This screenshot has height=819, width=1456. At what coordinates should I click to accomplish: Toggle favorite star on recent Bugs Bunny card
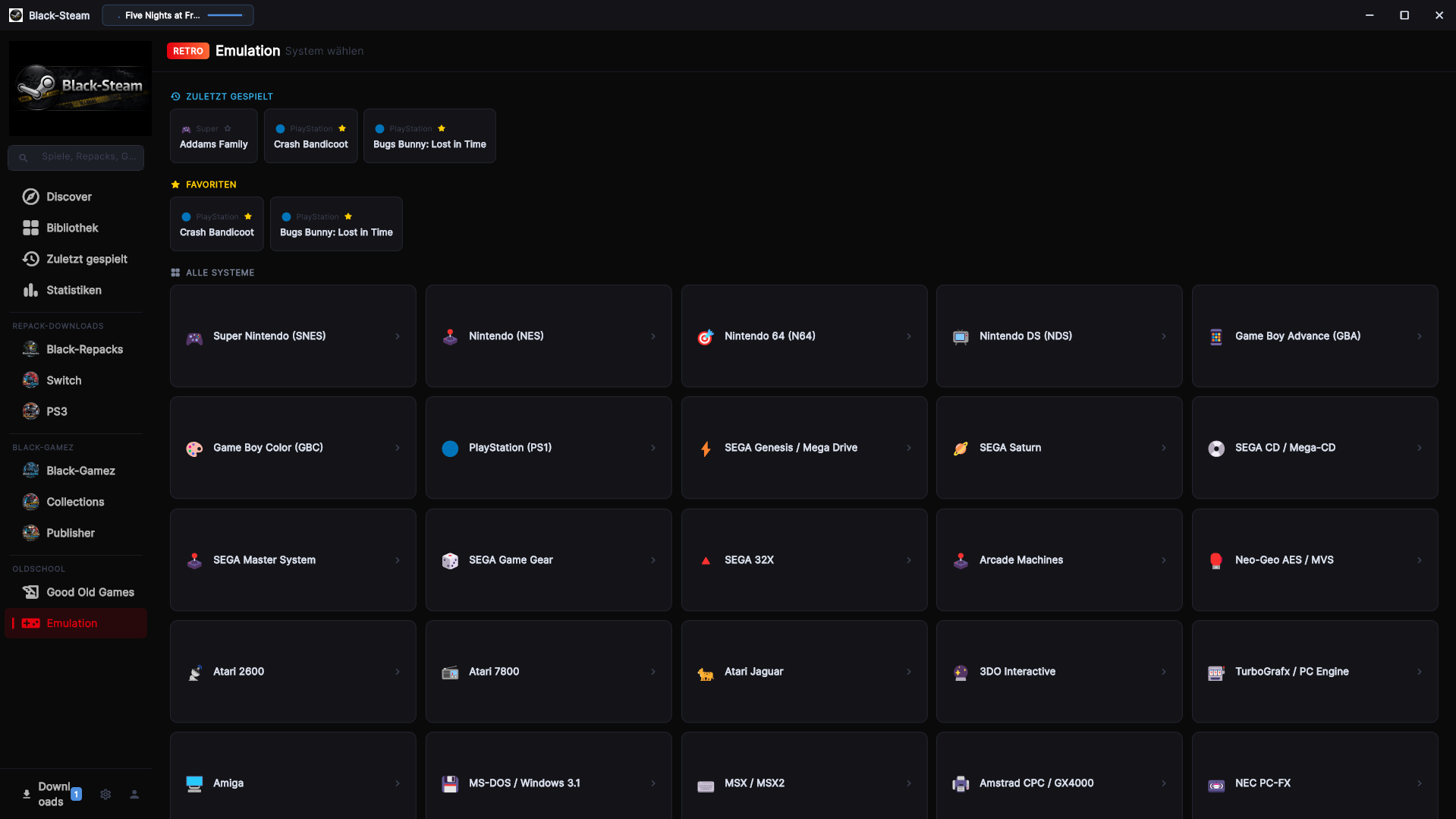pyautogui.click(x=442, y=129)
